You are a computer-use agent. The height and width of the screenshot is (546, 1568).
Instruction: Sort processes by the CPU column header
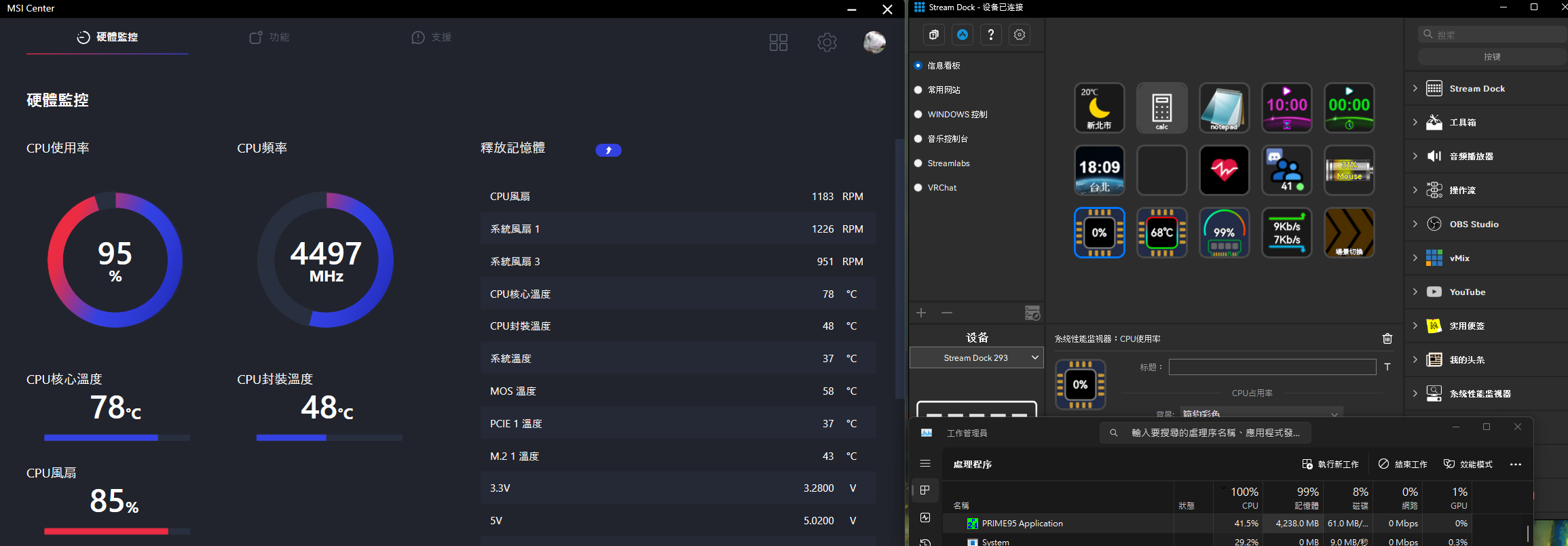[x=1238, y=497]
